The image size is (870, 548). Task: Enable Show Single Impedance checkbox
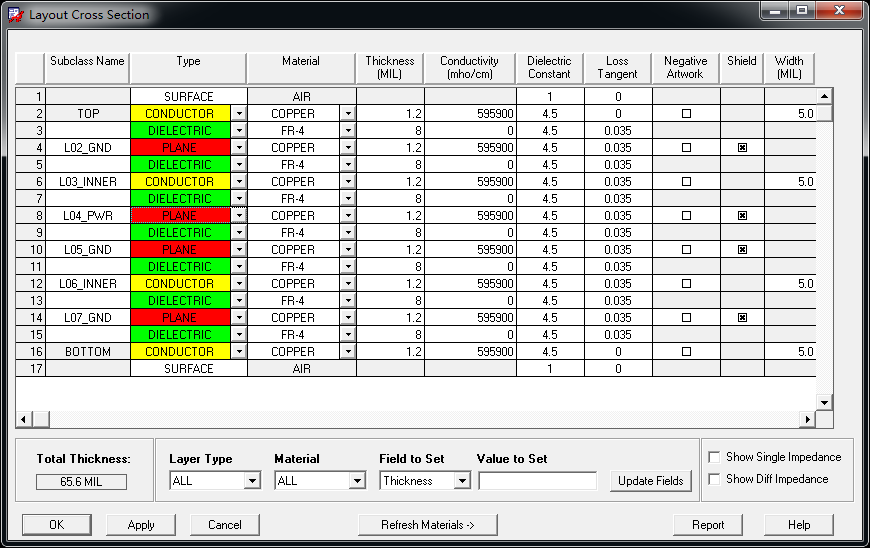coord(715,457)
